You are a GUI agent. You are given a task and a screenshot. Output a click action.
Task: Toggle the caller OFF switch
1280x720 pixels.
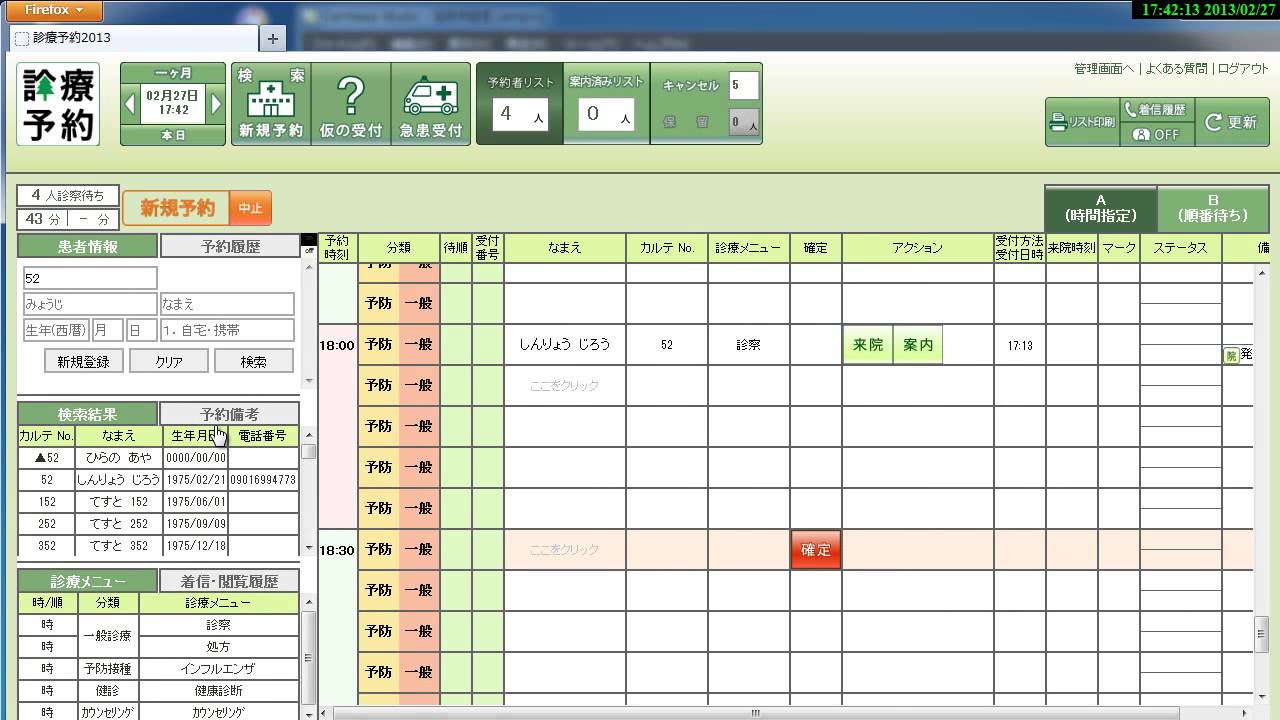click(1157, 134)
